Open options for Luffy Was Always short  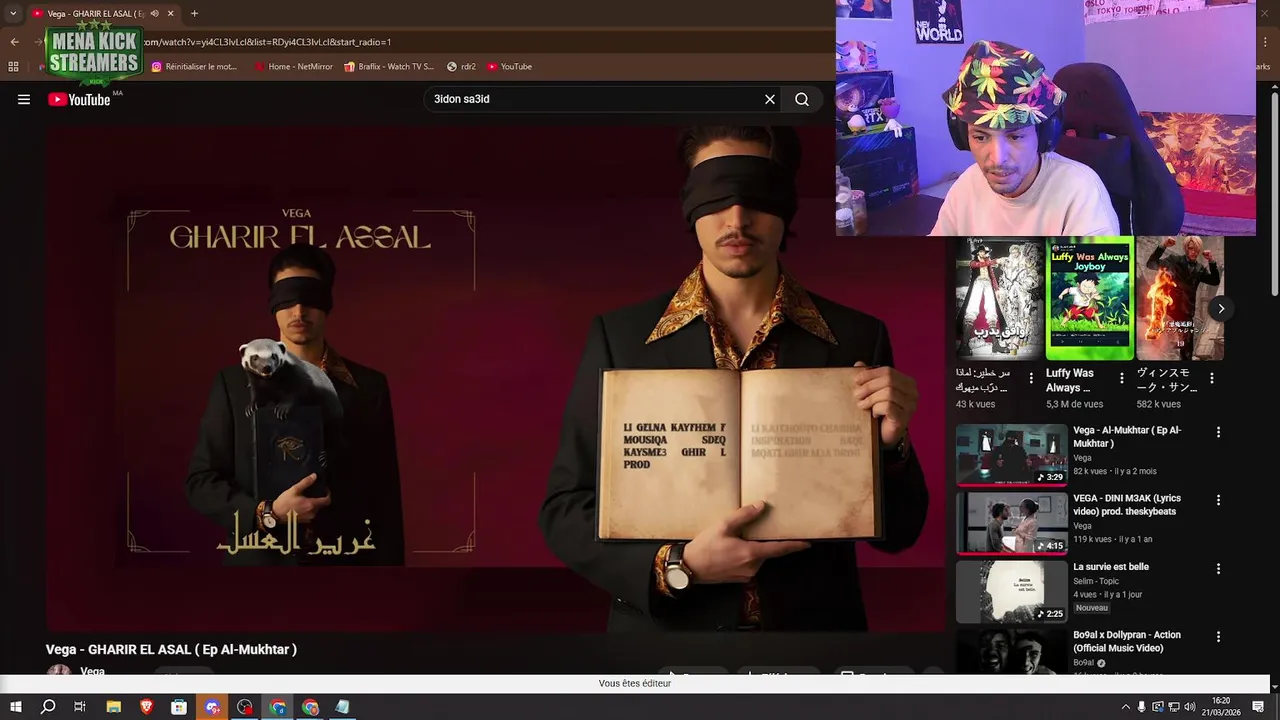pyautogui.click(x=1122, y=379)
